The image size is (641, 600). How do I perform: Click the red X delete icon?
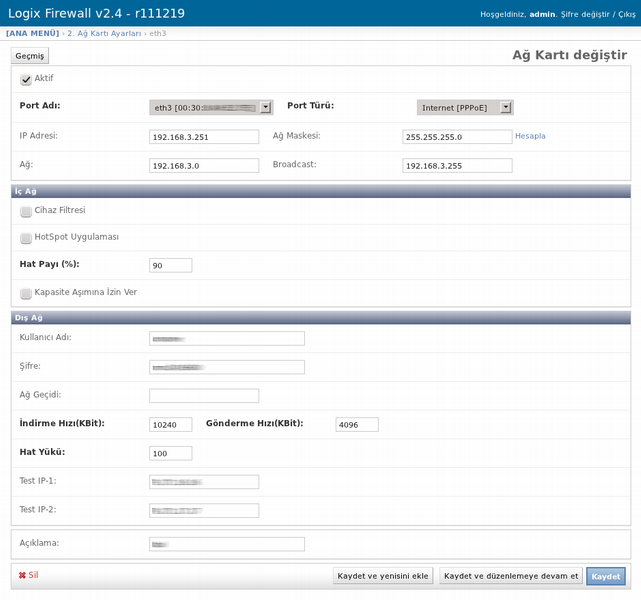22,575
